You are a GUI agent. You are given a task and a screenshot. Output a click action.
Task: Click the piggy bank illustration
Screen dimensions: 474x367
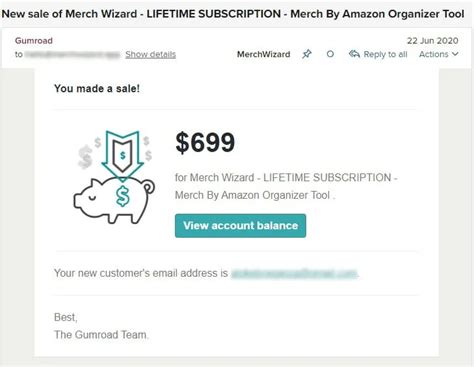pyautogui.click(x=114, y=200)
